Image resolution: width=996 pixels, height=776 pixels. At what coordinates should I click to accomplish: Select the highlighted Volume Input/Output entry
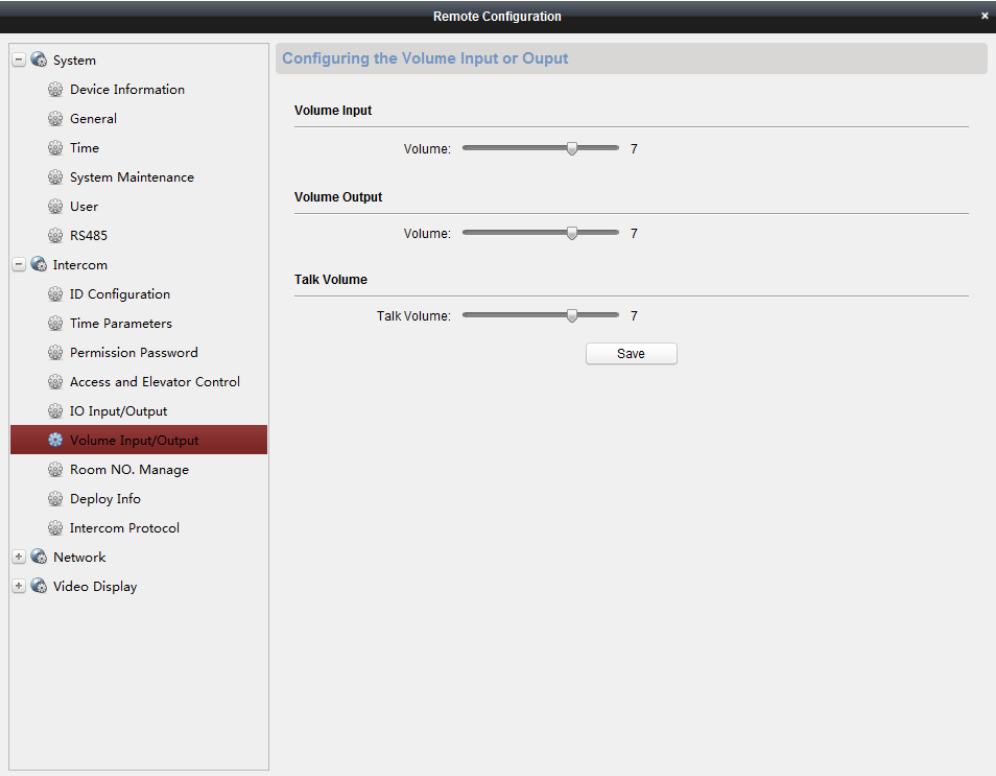pyautogui.click(x=138, y=439)
